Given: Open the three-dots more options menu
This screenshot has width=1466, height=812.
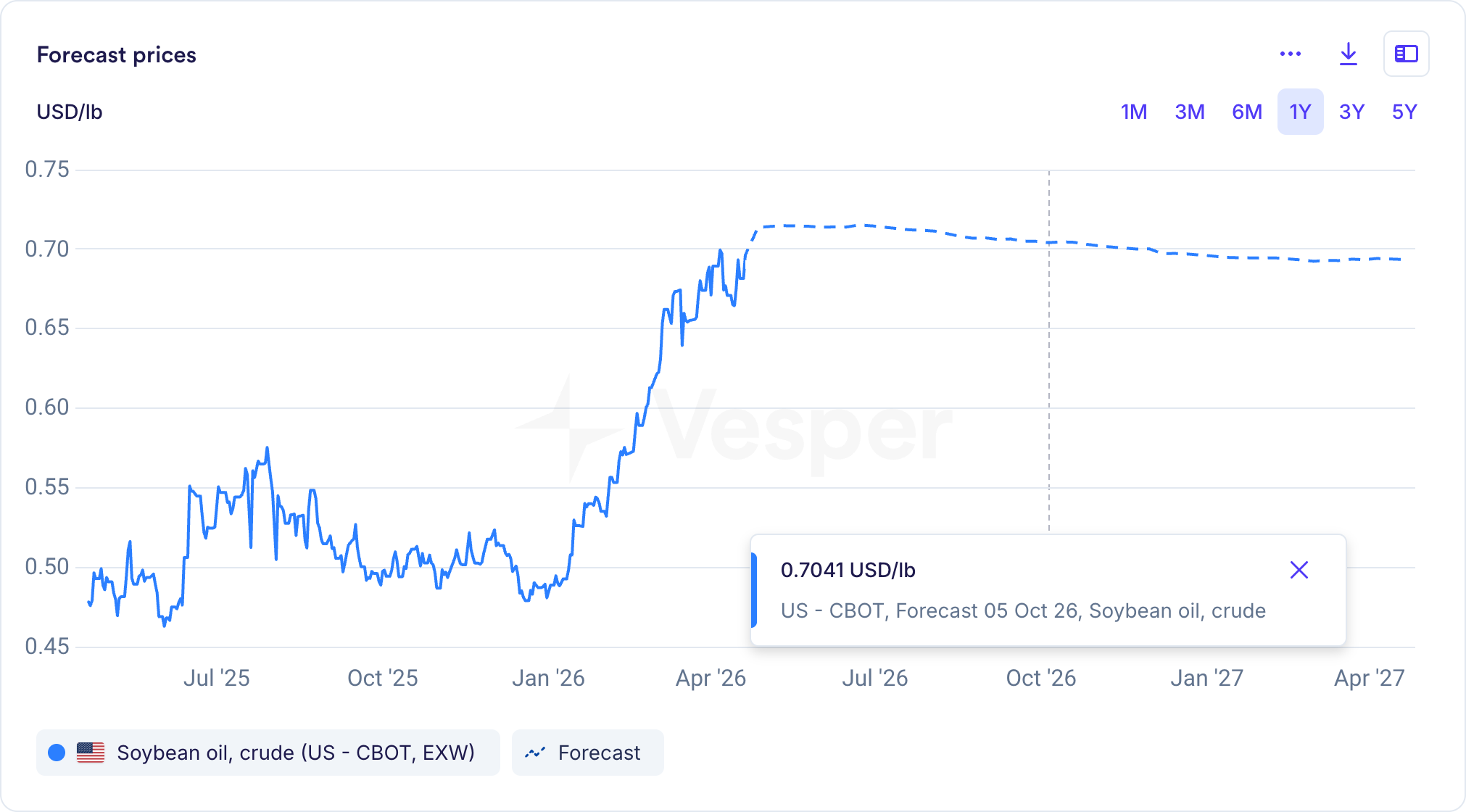Looking at the screenshot, I should click(x=1291, y=54).
